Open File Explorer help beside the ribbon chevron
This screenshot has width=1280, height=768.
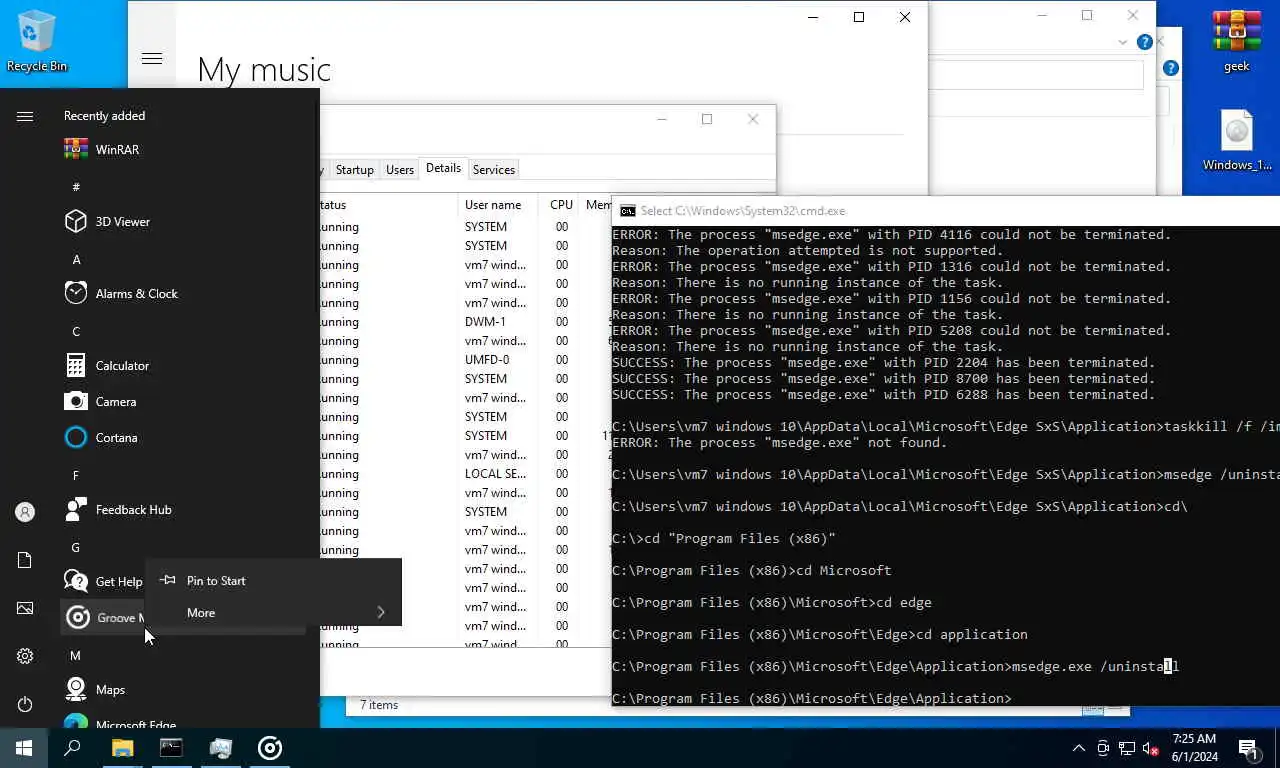point(1145,42)
